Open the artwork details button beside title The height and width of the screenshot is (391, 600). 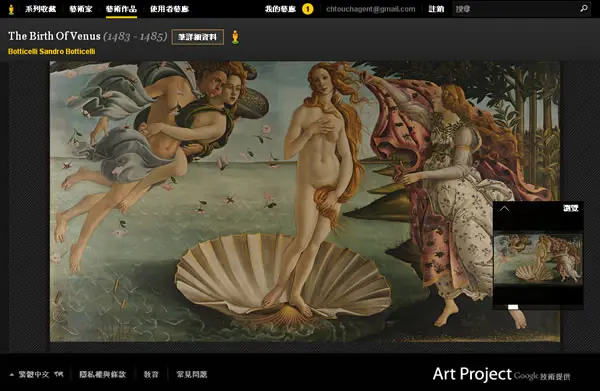coord(197,37)
